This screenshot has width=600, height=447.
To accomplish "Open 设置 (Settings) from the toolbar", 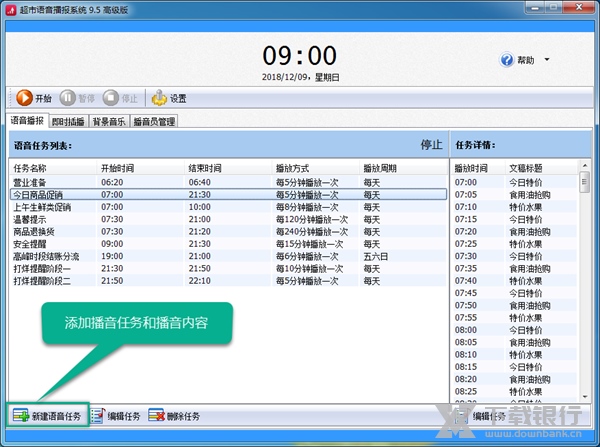I will tap(169, 98).
